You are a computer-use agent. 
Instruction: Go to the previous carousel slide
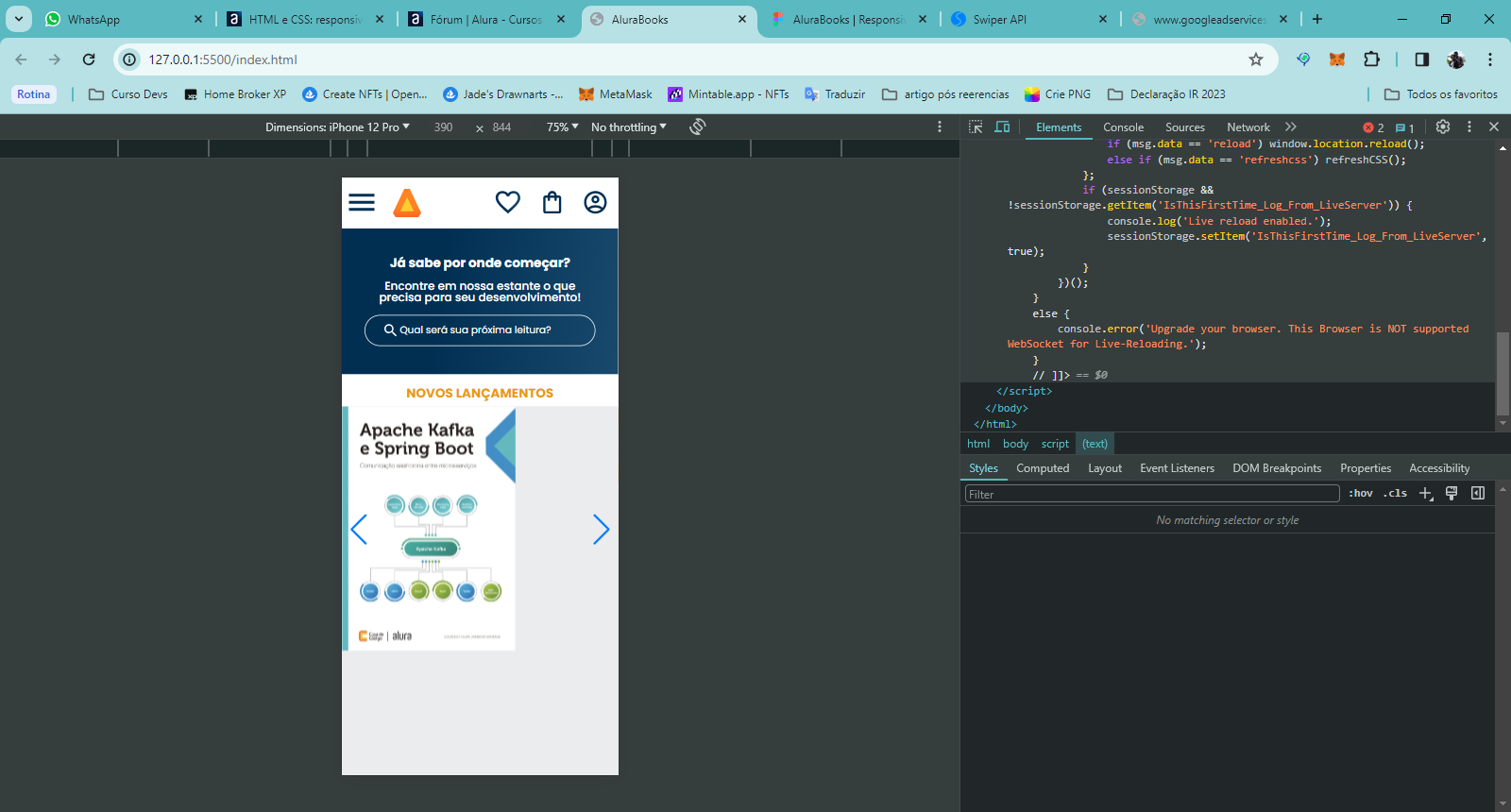click(359, 530)
